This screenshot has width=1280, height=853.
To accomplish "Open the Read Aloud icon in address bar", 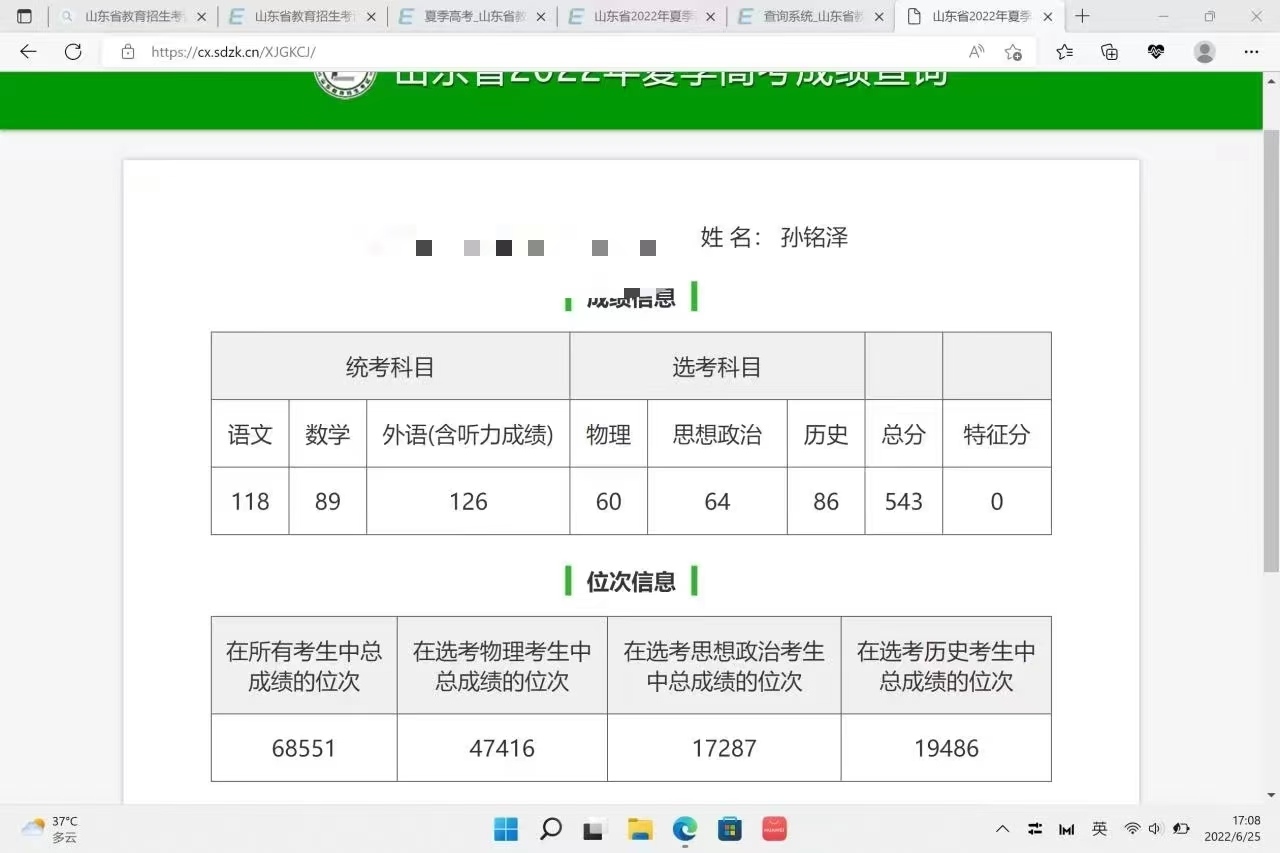I will pyautogui.click(x=976, y=52).
